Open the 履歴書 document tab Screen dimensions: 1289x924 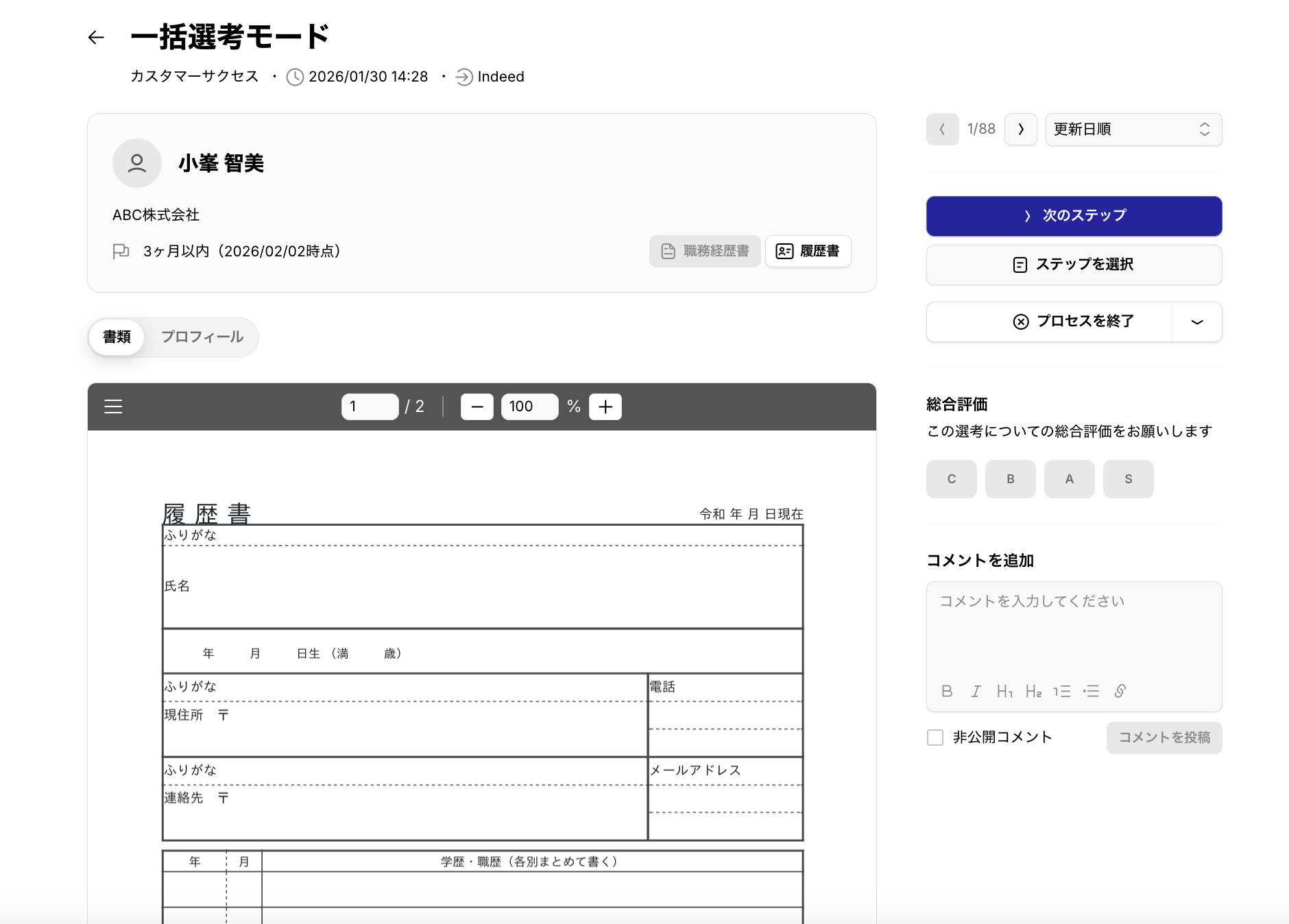point(808,251)
